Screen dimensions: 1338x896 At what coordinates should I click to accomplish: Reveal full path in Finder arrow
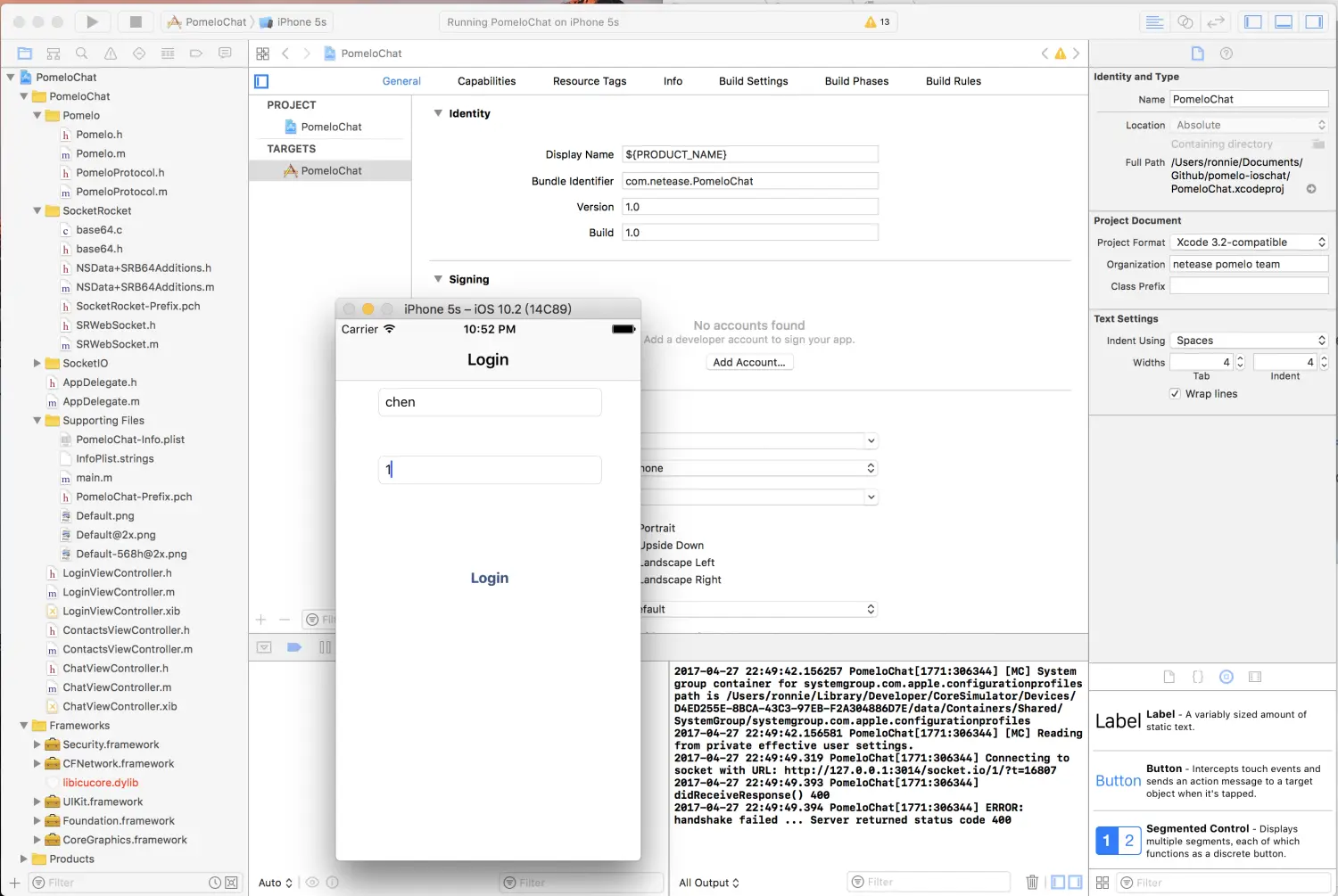1311,189
